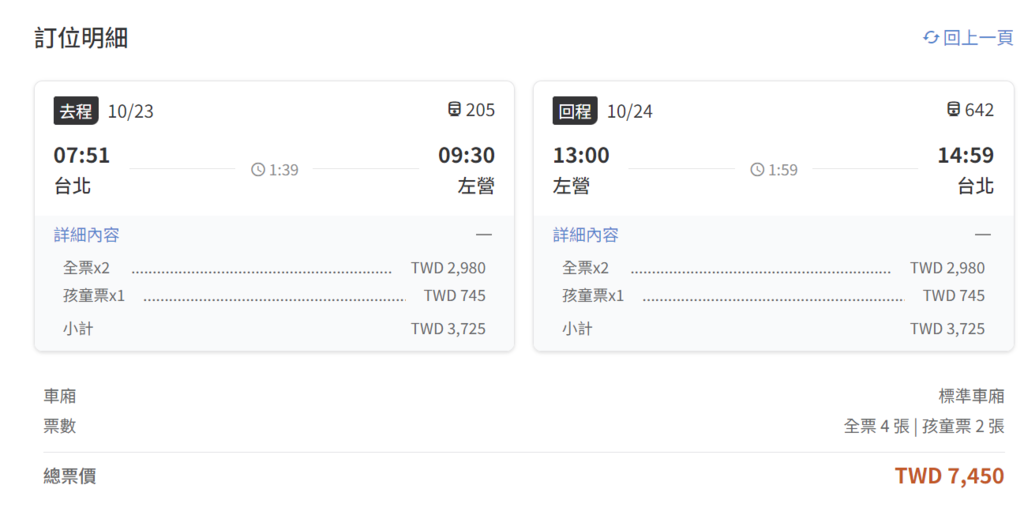Toggle the 詳細內容 section for the 回程 trip
This screenshot has width=1024, height=519.
(586, 235)
